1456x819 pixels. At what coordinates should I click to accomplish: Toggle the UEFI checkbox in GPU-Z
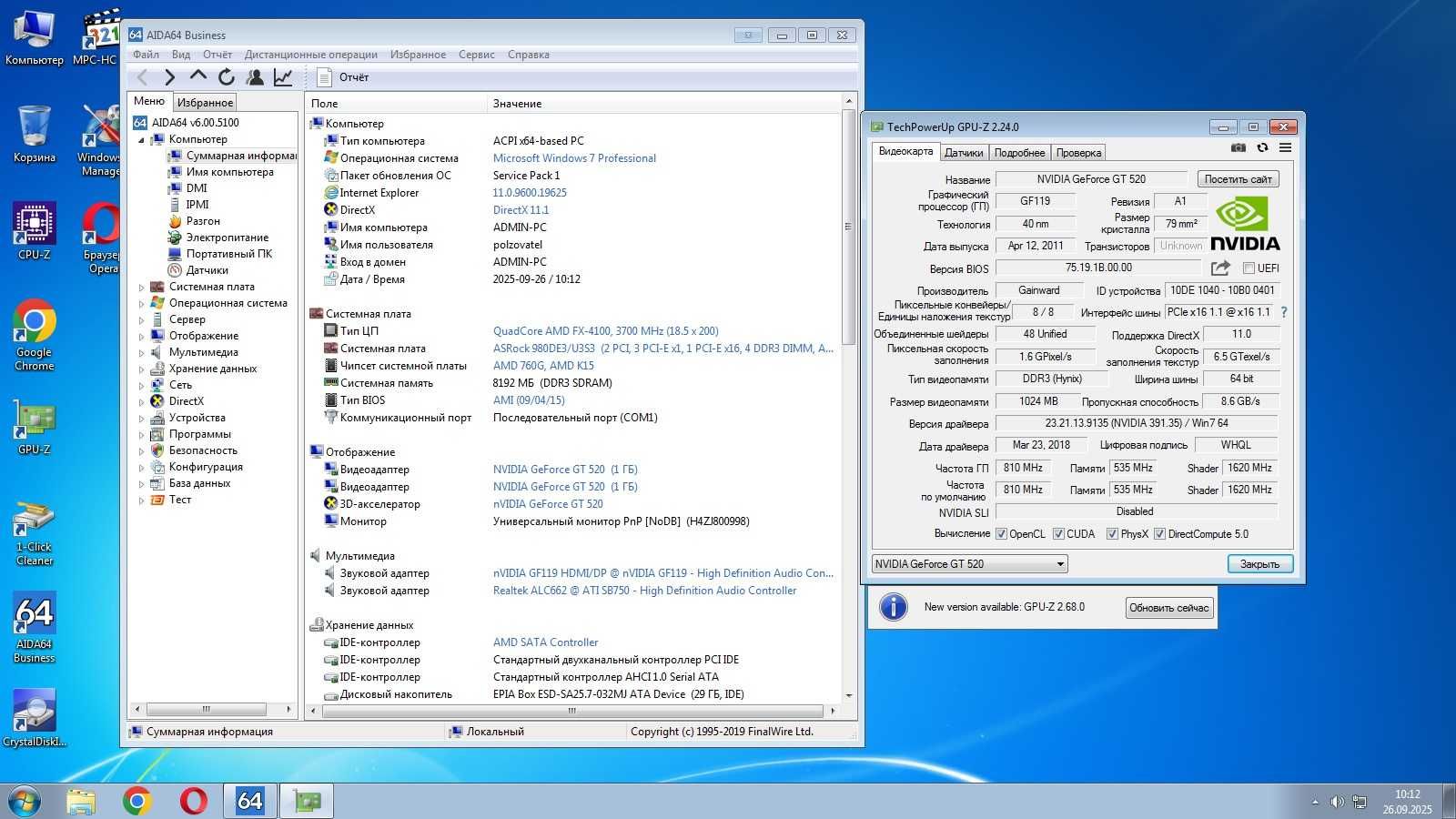coord(1249,268)
